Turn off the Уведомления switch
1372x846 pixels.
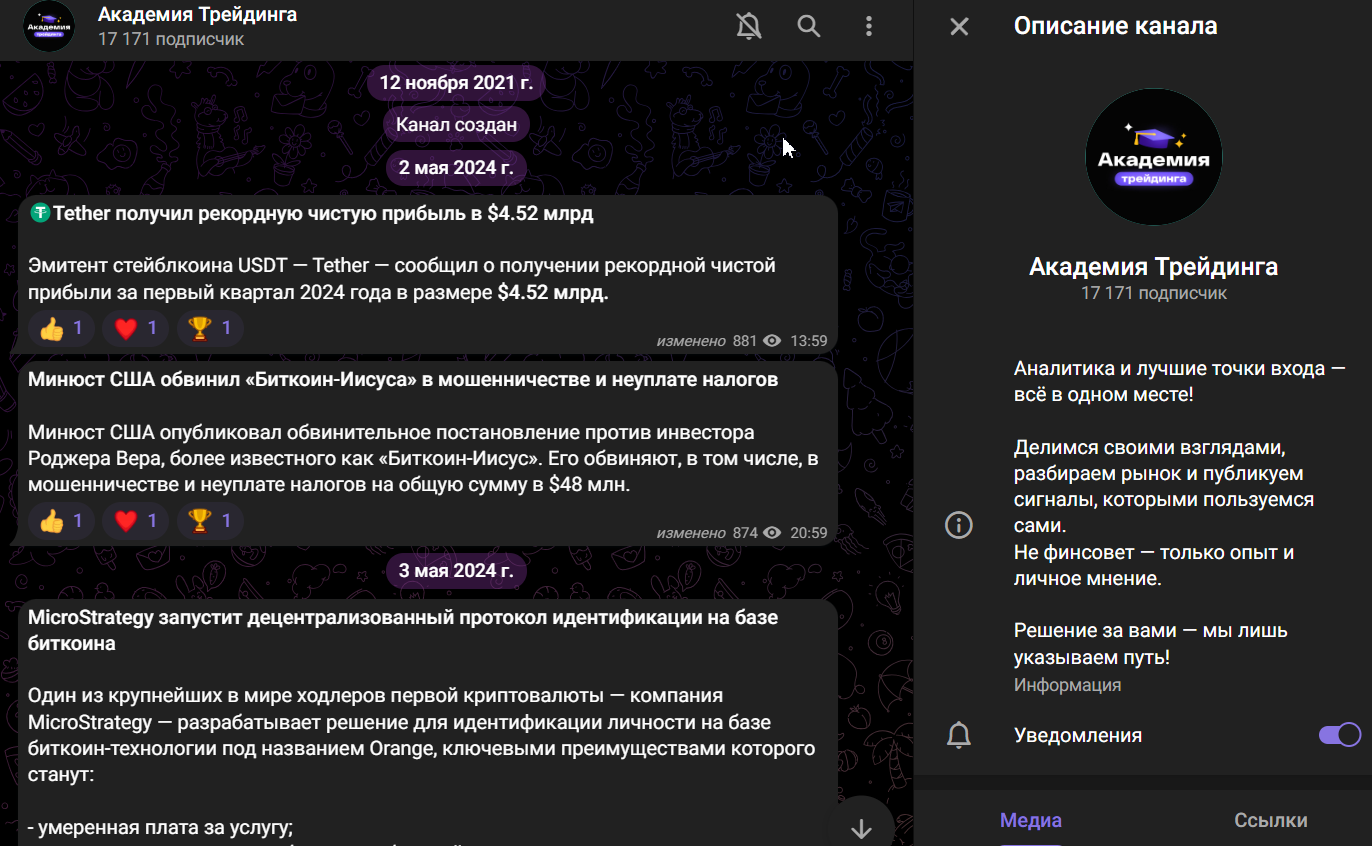(1340, 735)
